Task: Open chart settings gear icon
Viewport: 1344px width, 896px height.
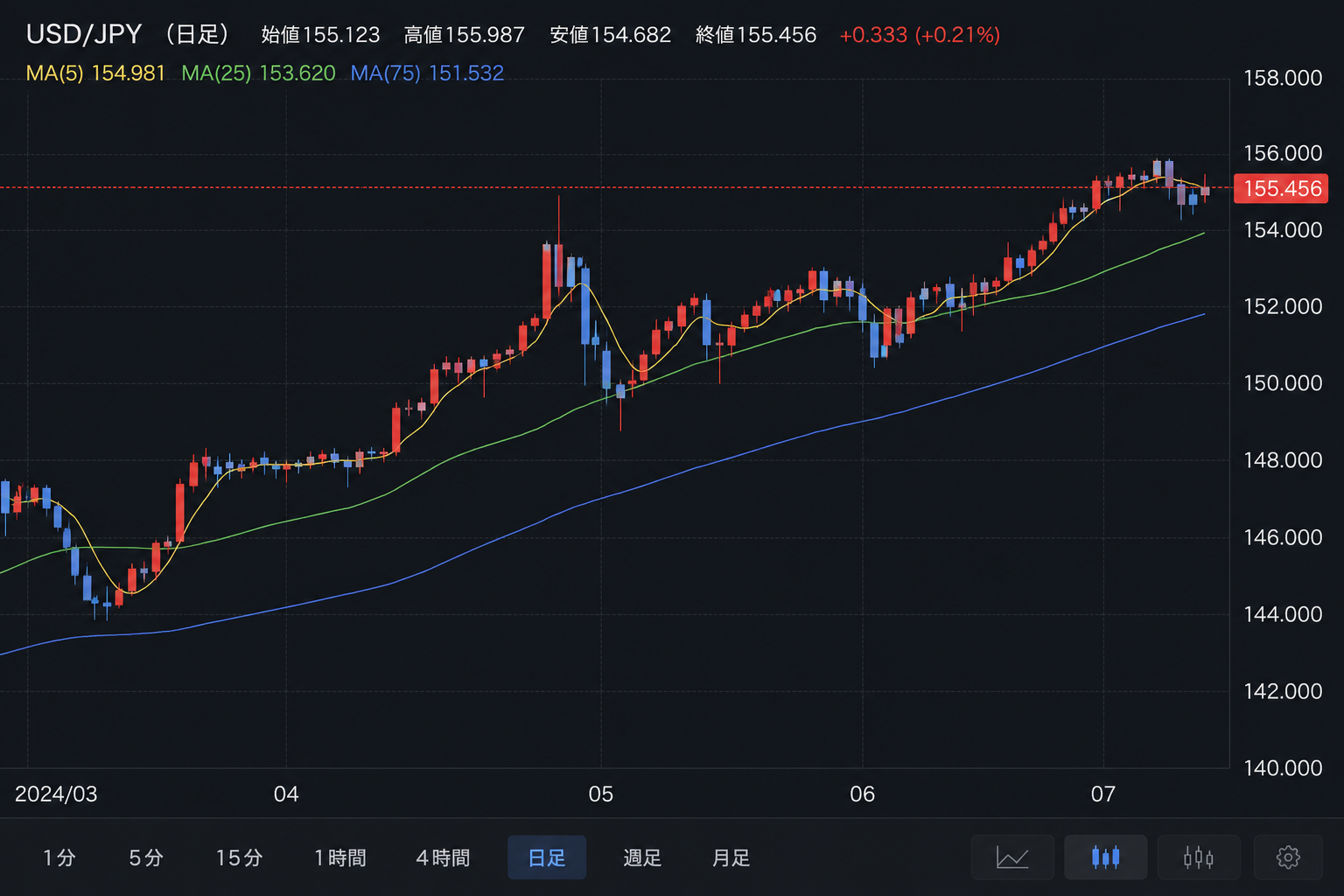Action: coord(1288,857)
